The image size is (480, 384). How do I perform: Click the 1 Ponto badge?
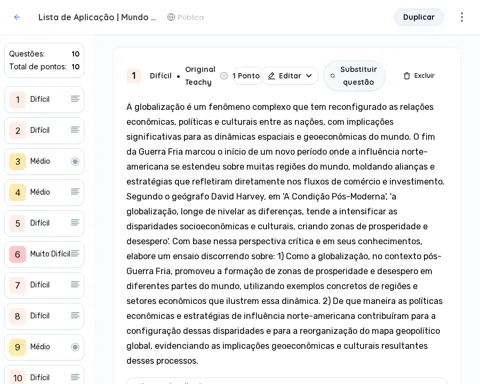[246, 76]
